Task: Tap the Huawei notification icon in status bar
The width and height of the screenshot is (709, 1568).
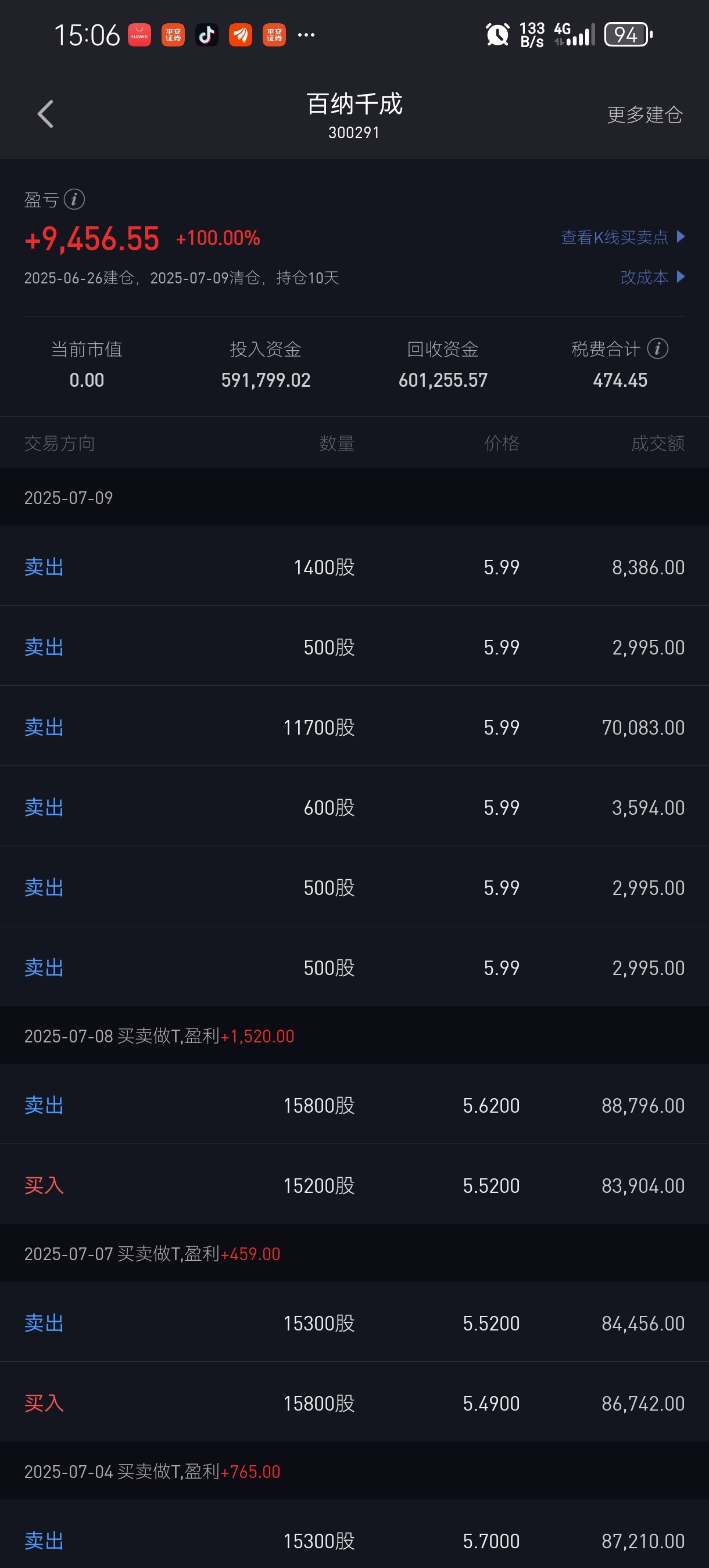Action: [139, 35]
